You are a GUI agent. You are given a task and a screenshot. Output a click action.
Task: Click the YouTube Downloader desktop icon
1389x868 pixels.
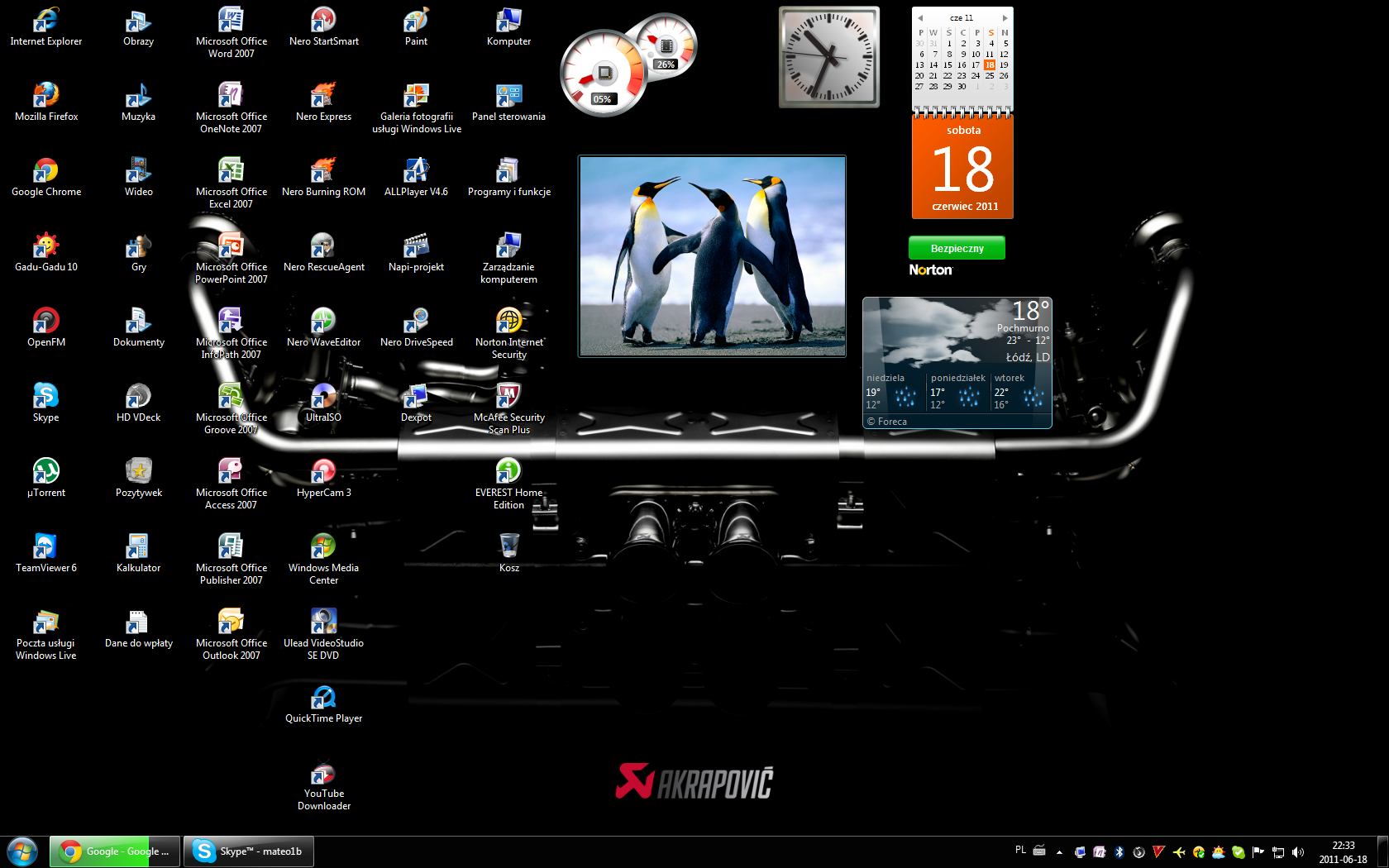(324, 785)
